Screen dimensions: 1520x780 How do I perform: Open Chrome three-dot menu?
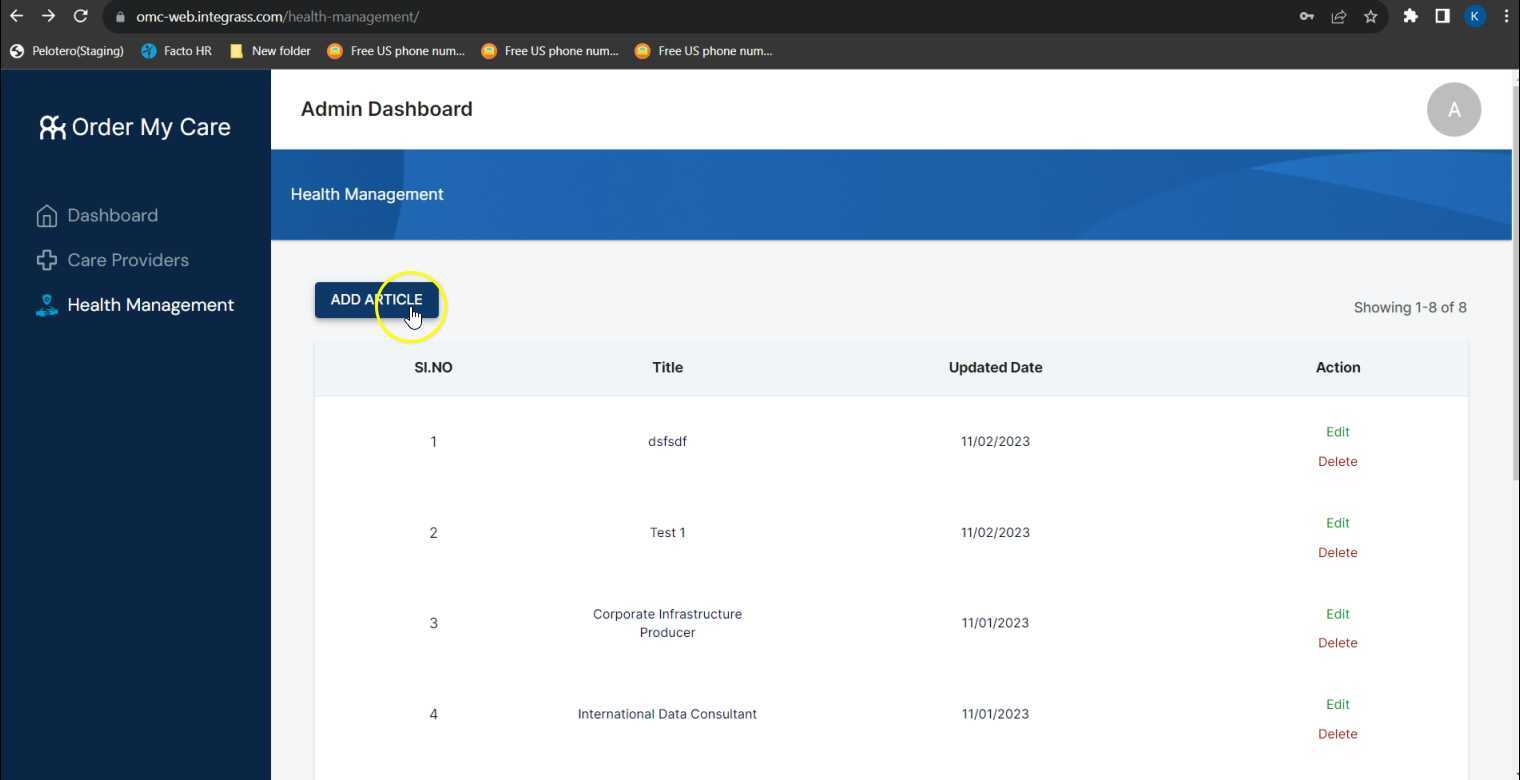tap(1506, 16)
